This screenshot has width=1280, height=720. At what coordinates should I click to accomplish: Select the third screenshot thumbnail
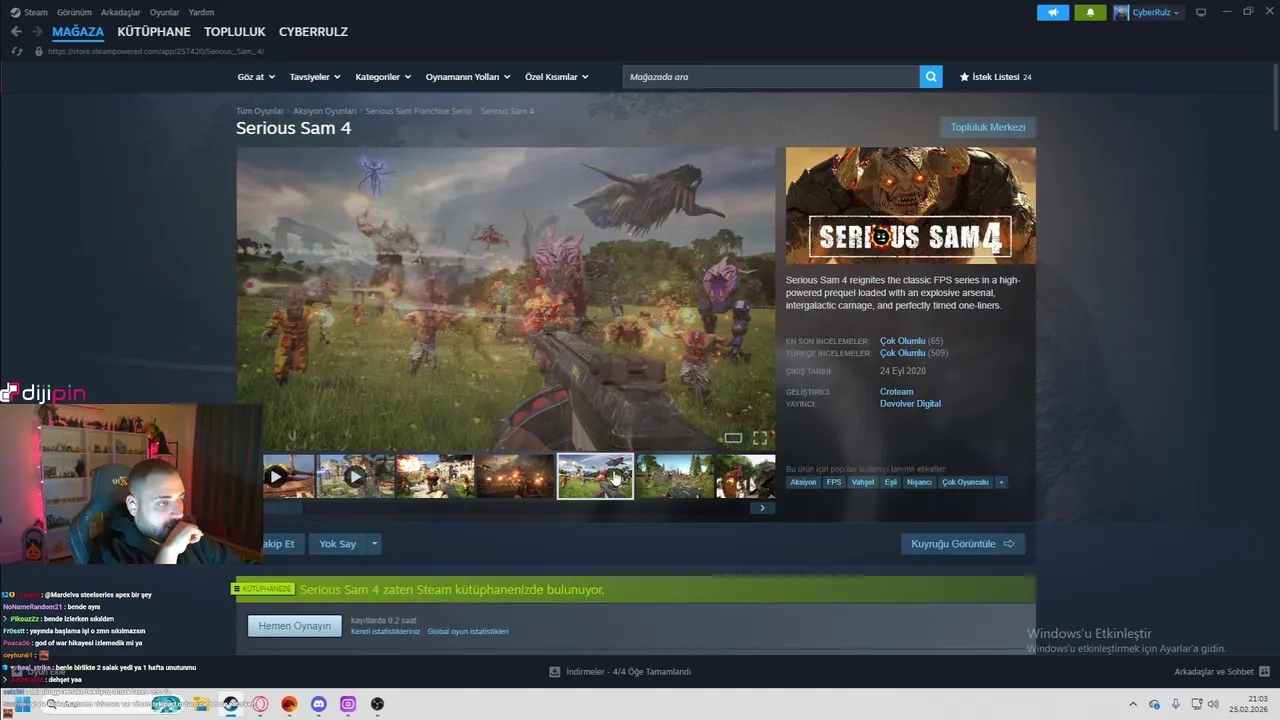tap(435, 476)
